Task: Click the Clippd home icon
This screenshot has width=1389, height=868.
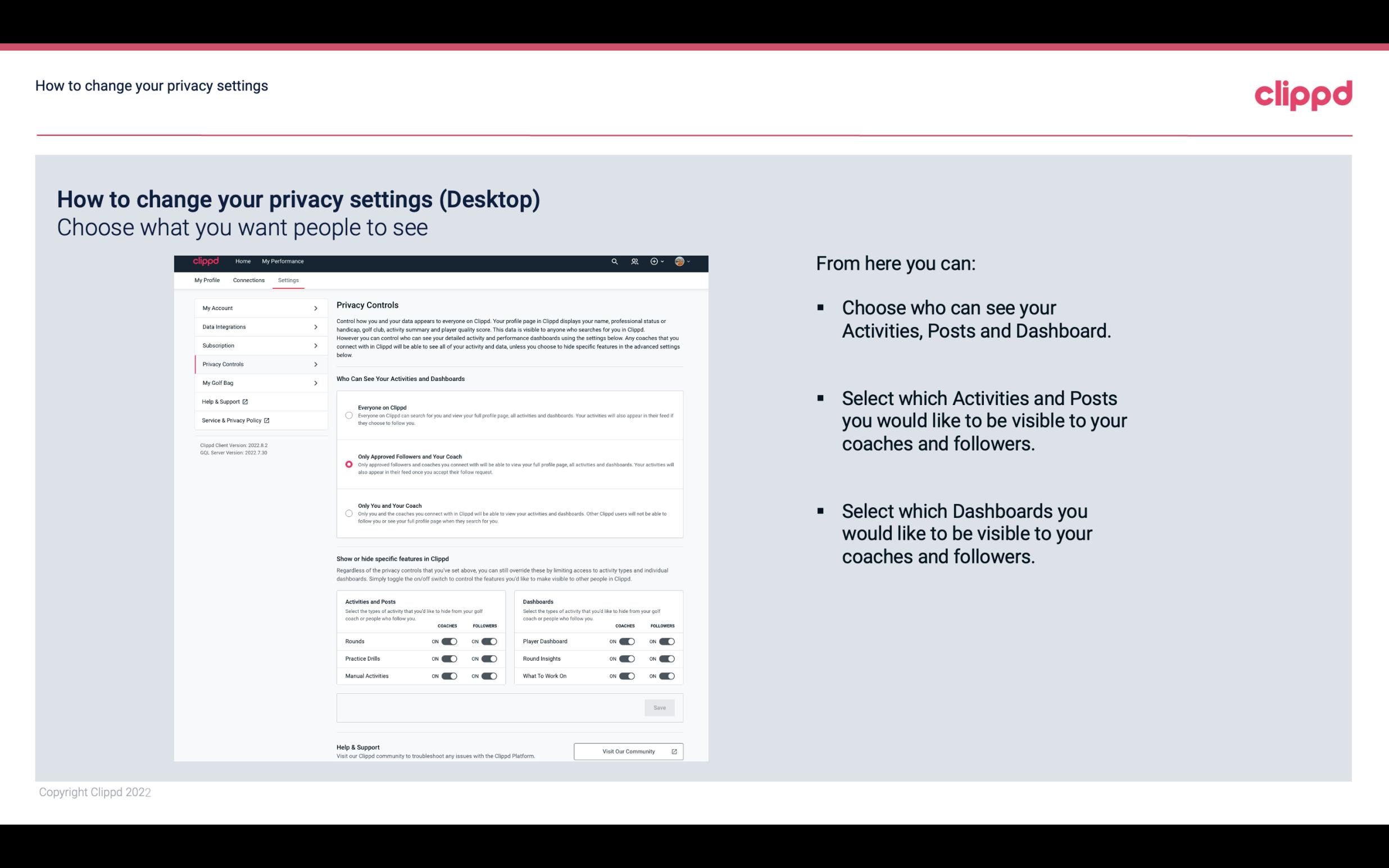Action: (x=205, y=261)
